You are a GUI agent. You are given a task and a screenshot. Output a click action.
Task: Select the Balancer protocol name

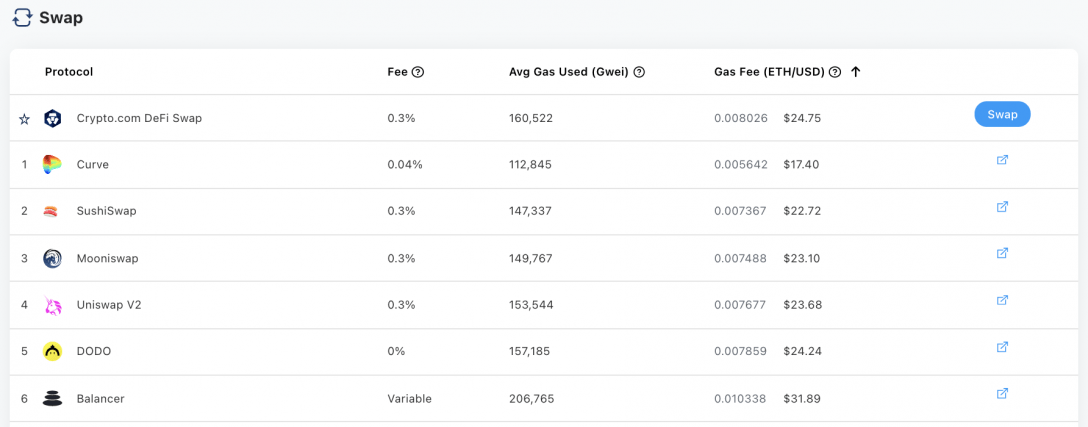click(101, 399)
